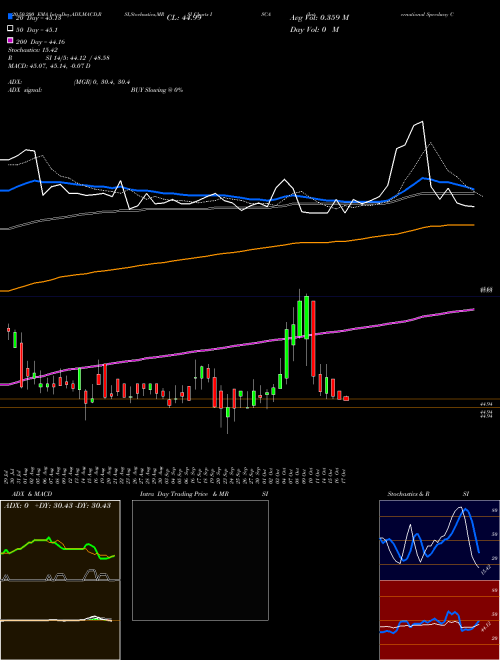Click the Stochastics & RSI panel title
Viewport: 500px width, 660px height.
[428, 494]
